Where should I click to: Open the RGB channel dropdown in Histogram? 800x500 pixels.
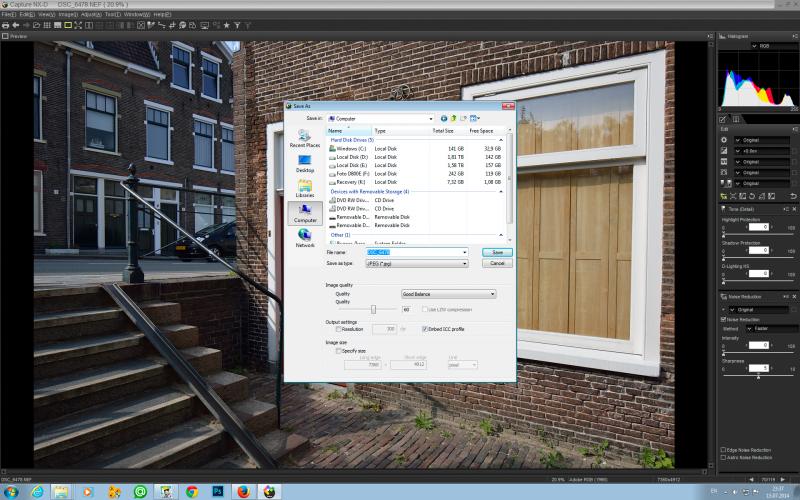tap(772, 46)
